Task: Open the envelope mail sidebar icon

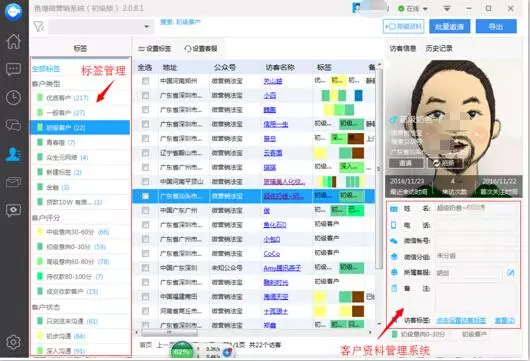Action: pyautogui.click(x=14, y=182)
